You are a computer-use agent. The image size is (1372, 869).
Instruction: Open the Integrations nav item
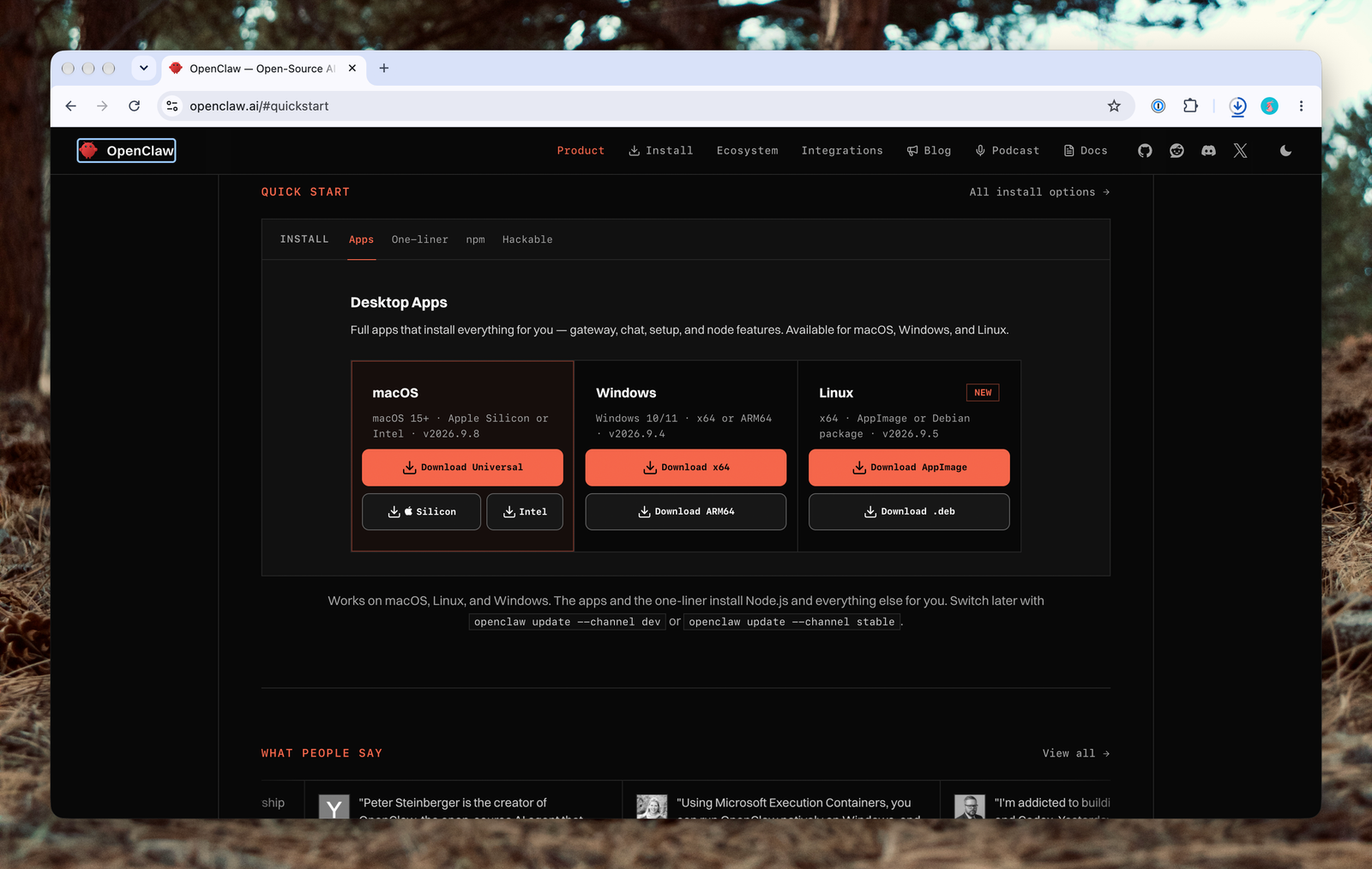(842, 151)
